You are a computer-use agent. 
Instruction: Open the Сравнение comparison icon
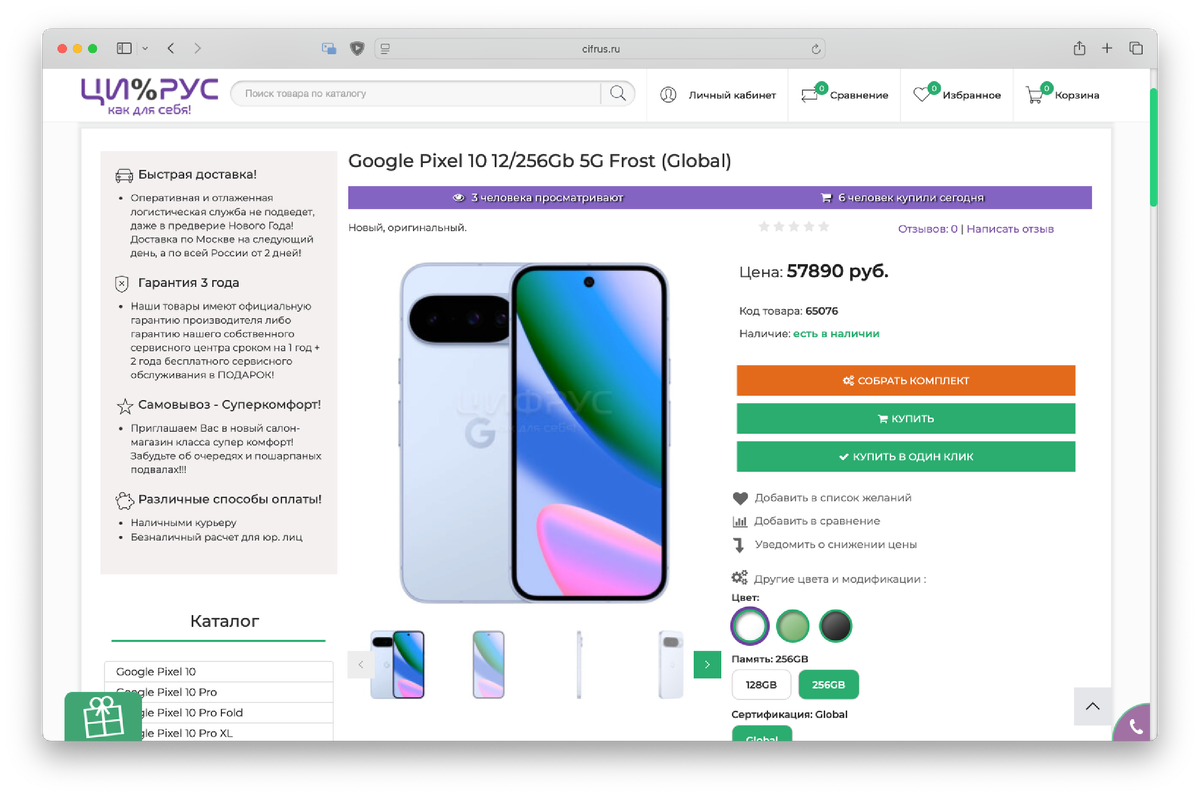[811, 94]
